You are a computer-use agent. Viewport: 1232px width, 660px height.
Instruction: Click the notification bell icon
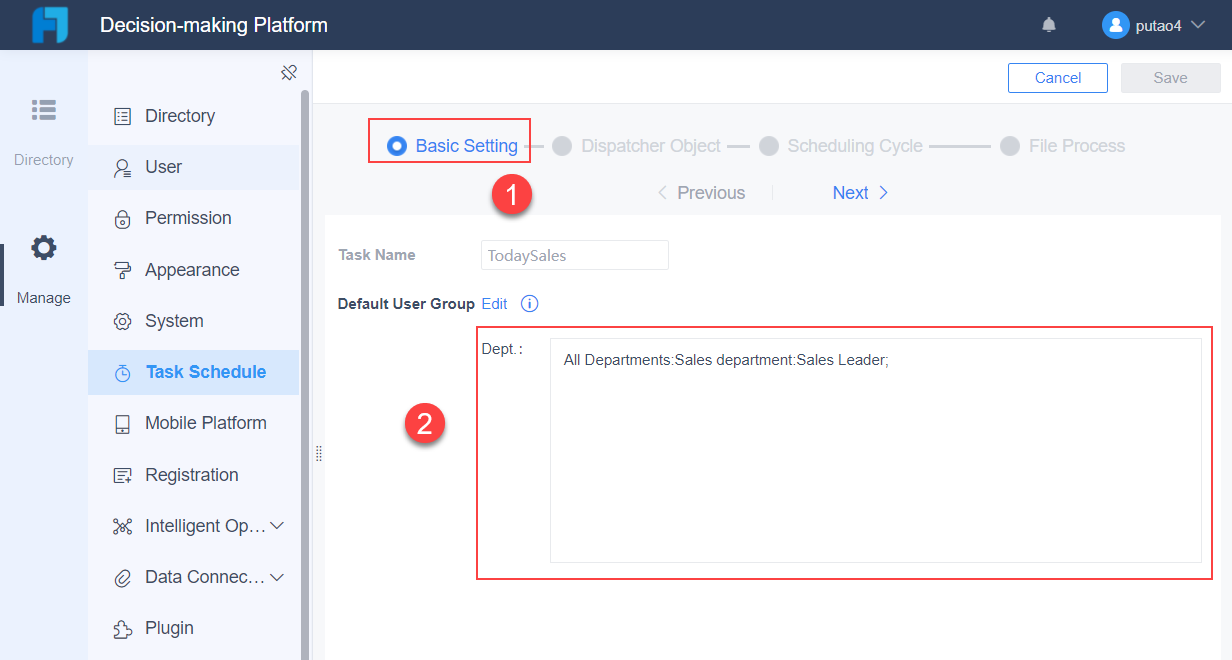1048,24
